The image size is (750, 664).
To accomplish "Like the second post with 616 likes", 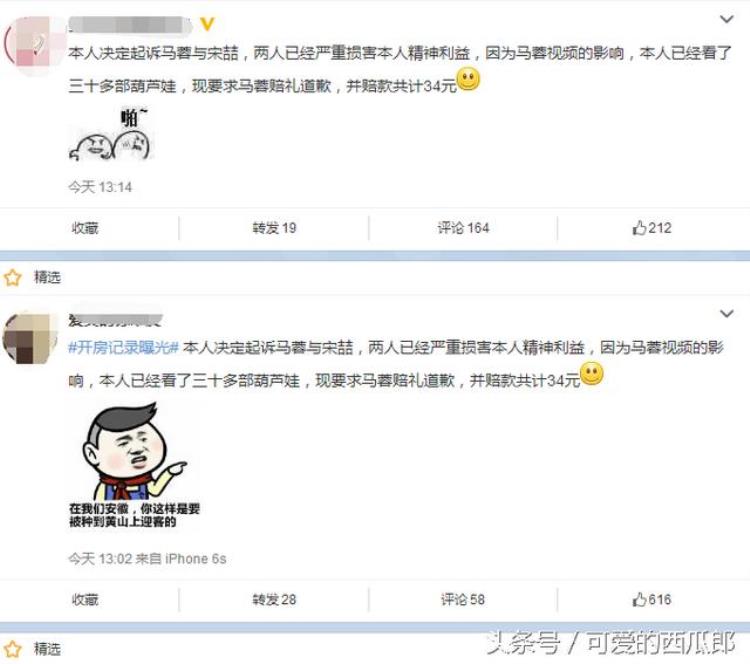I will coord(651,599).
